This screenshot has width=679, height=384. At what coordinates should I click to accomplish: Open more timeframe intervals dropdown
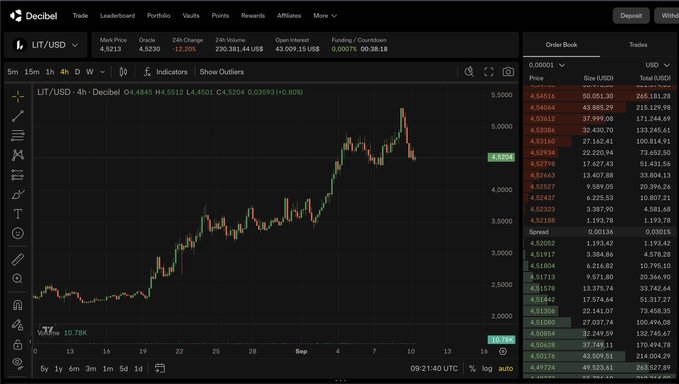coord(103,72)
